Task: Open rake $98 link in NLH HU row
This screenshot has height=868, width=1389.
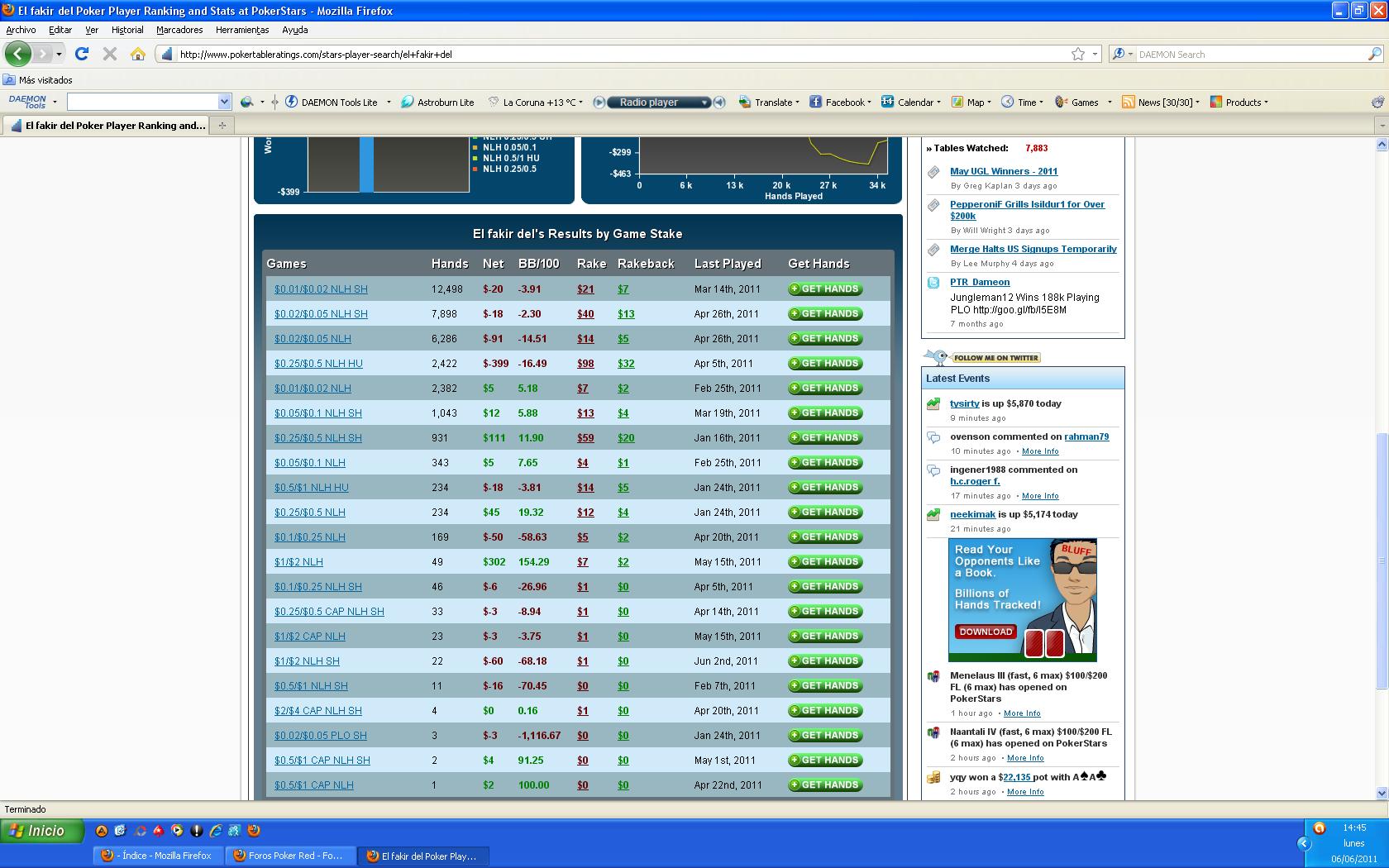Action: (x=585, y=364)
